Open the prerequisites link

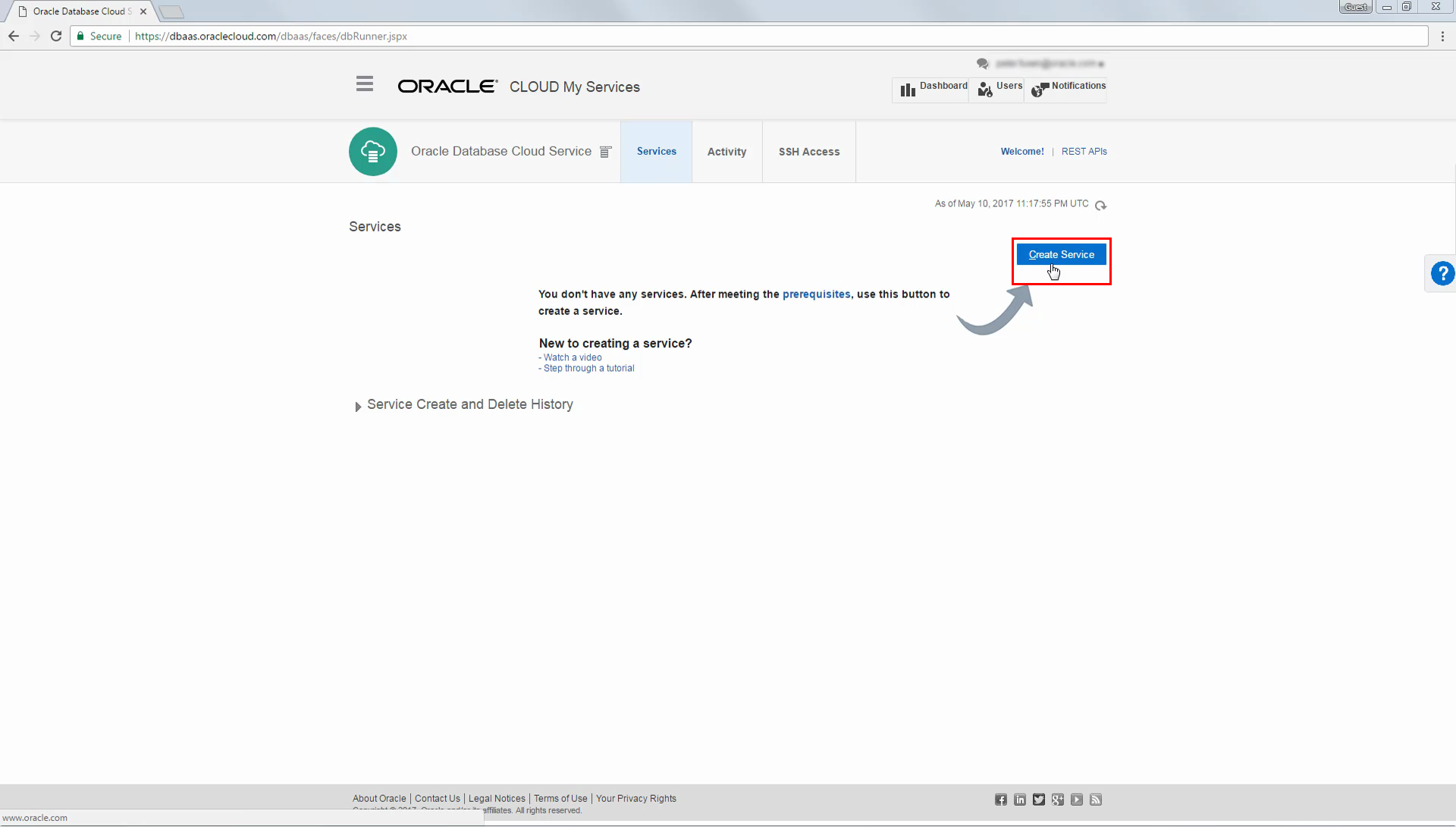816,294
